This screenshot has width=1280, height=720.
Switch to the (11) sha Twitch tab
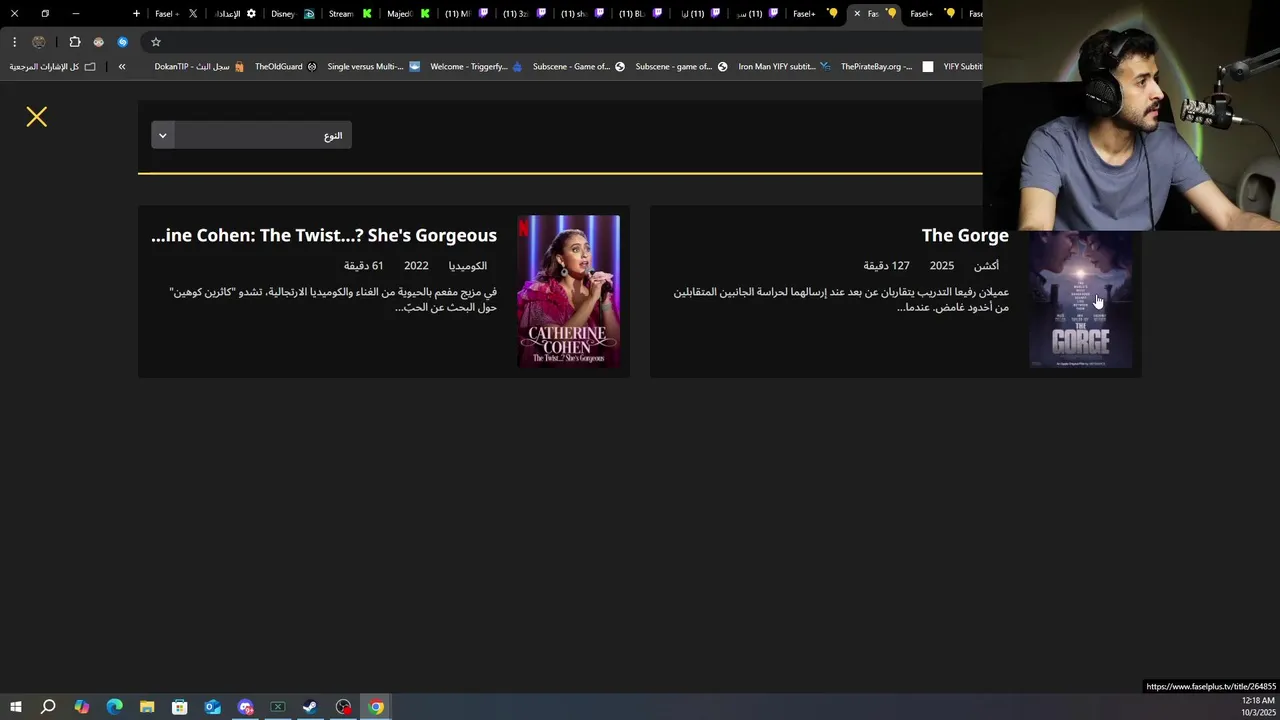582,14
